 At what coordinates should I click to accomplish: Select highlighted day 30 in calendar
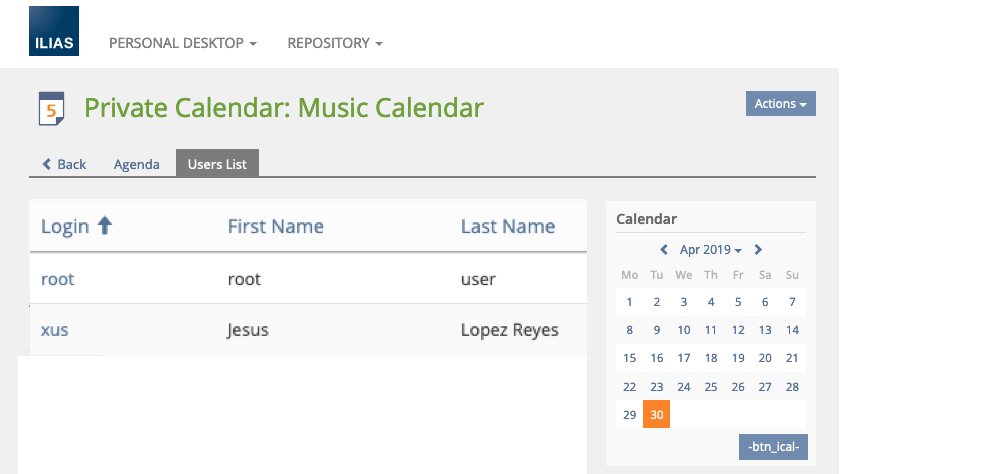click(x=657, y=414)
